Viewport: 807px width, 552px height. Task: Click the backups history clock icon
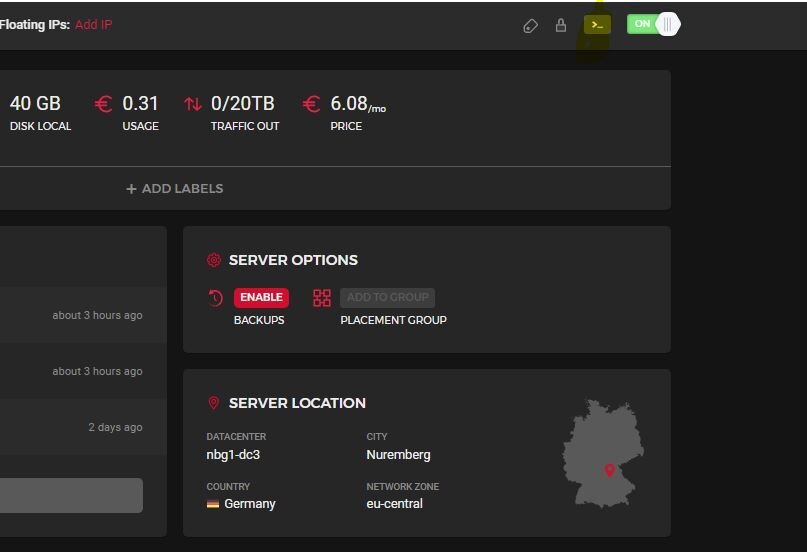point(216,298)
